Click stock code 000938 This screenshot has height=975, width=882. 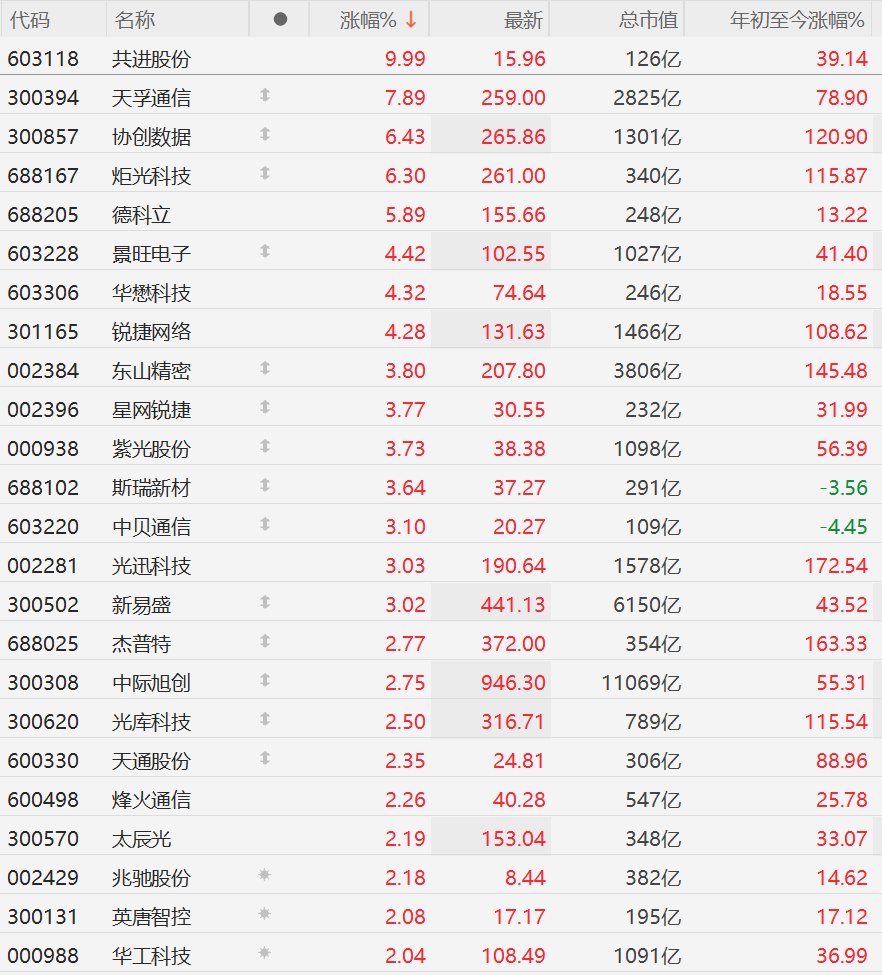click(x=43, y=449)
